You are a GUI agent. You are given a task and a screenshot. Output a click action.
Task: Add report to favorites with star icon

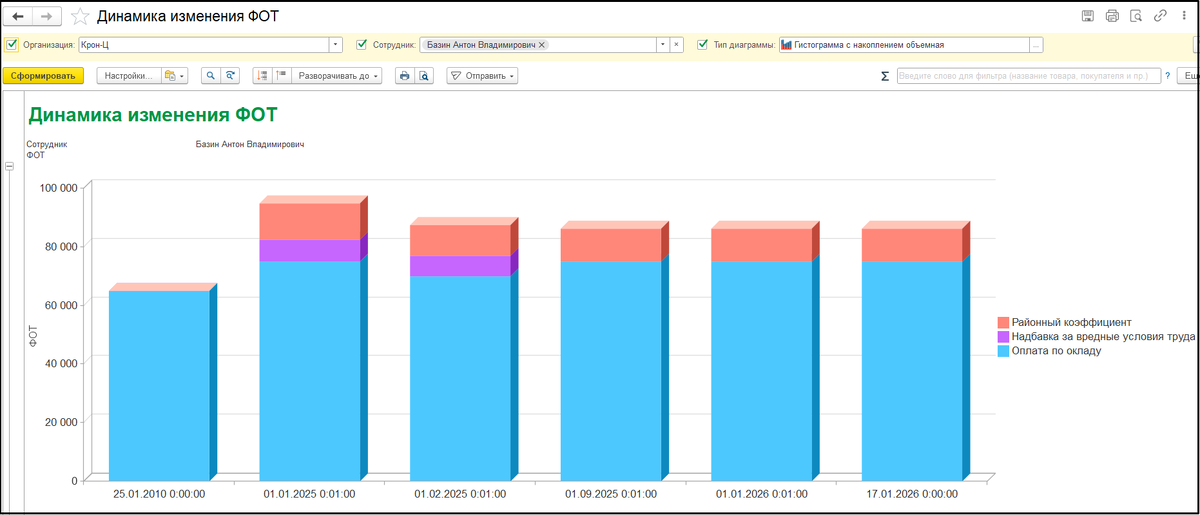(x=79, y=16)
